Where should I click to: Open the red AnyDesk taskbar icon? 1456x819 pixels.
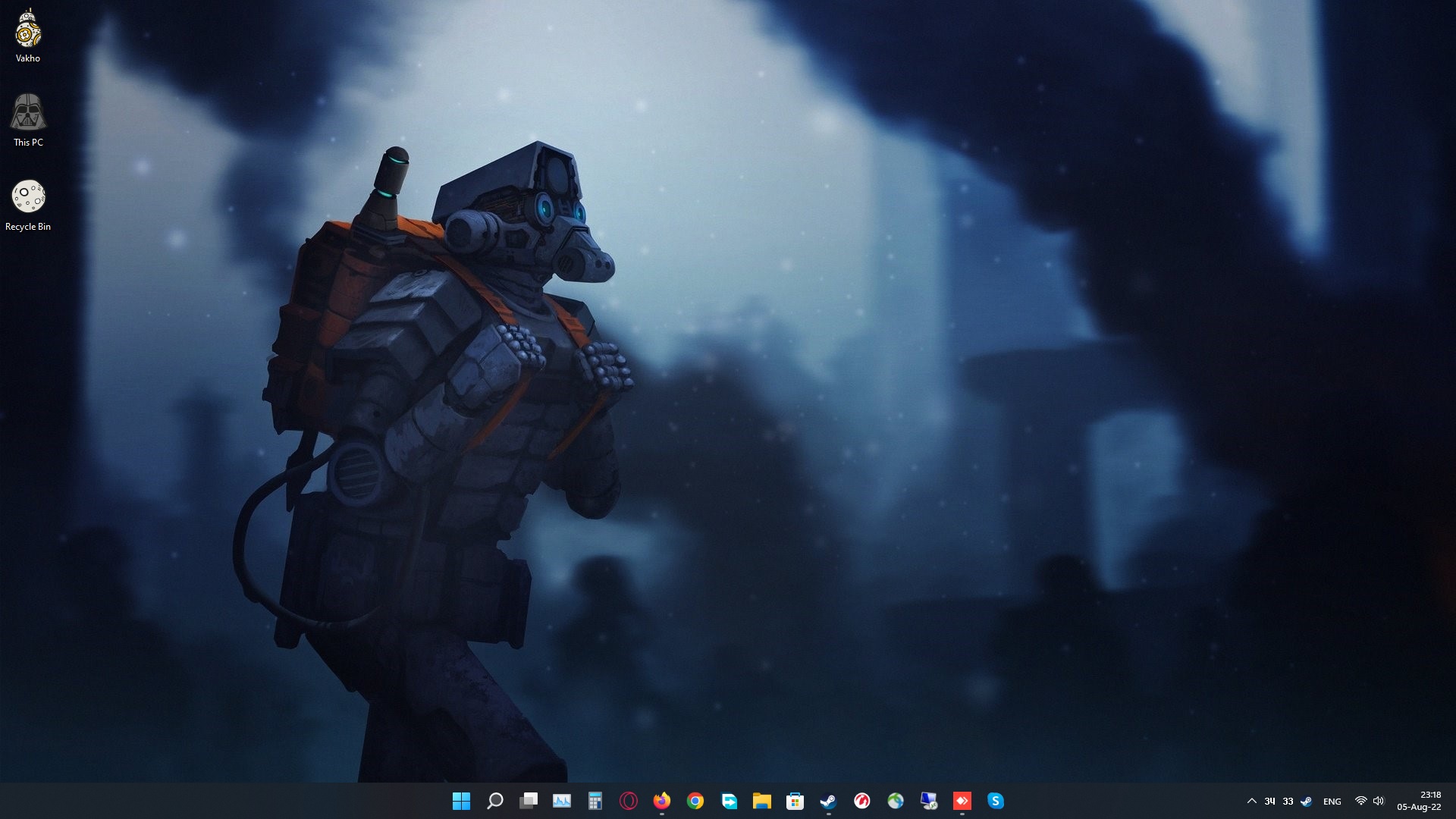click(x=962, y=801)
